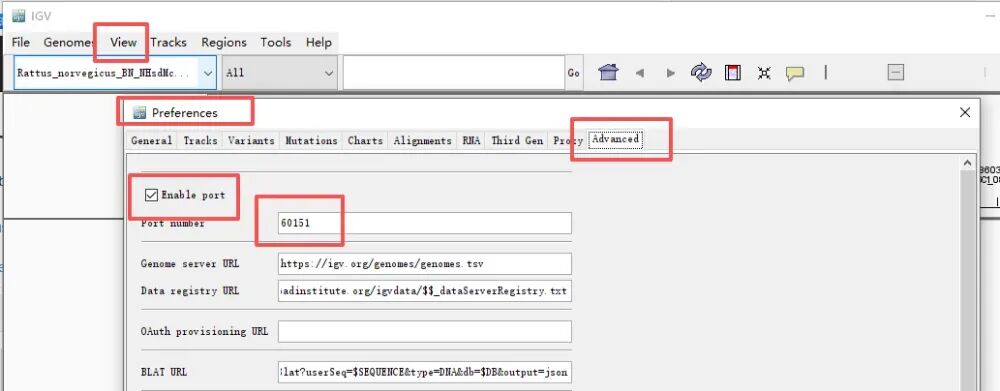Switch to the Alignments tab

[423, 141]
